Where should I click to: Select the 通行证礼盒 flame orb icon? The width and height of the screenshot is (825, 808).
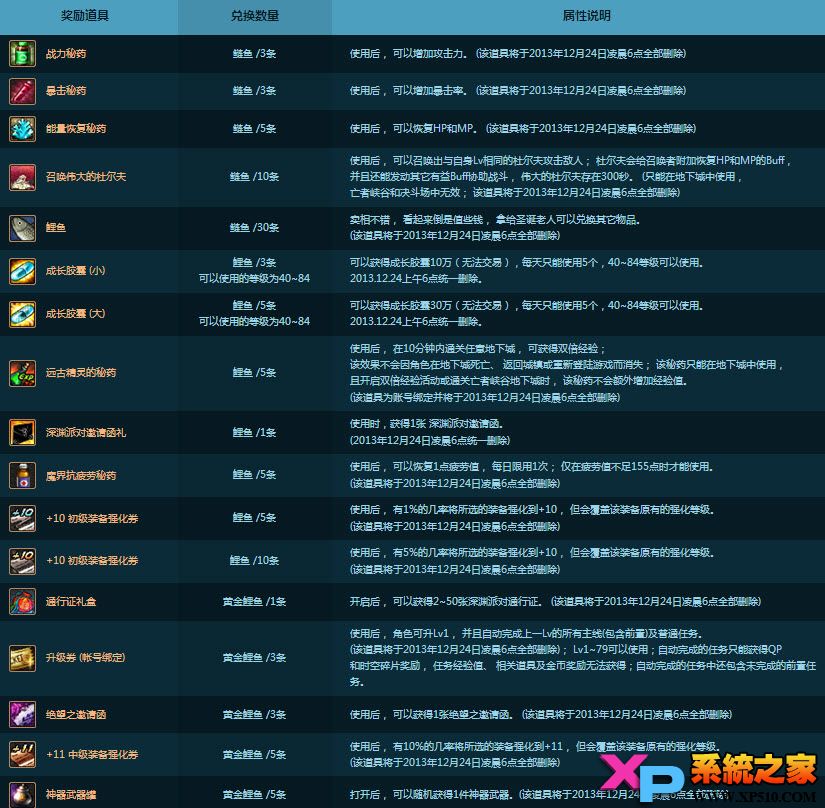point(22,602)
